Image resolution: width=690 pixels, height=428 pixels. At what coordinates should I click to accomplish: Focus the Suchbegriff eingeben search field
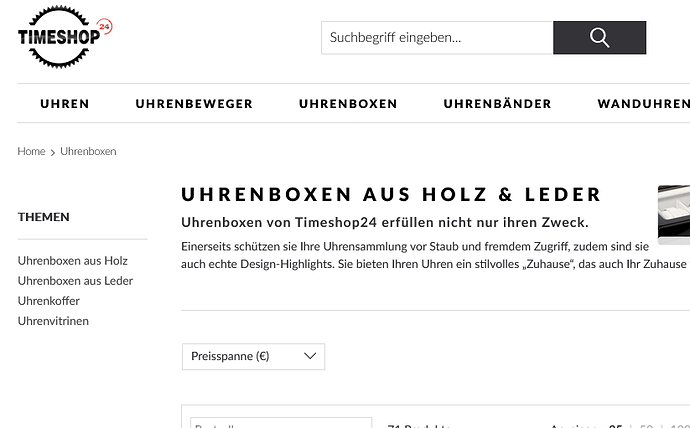(x=437, y=38)
